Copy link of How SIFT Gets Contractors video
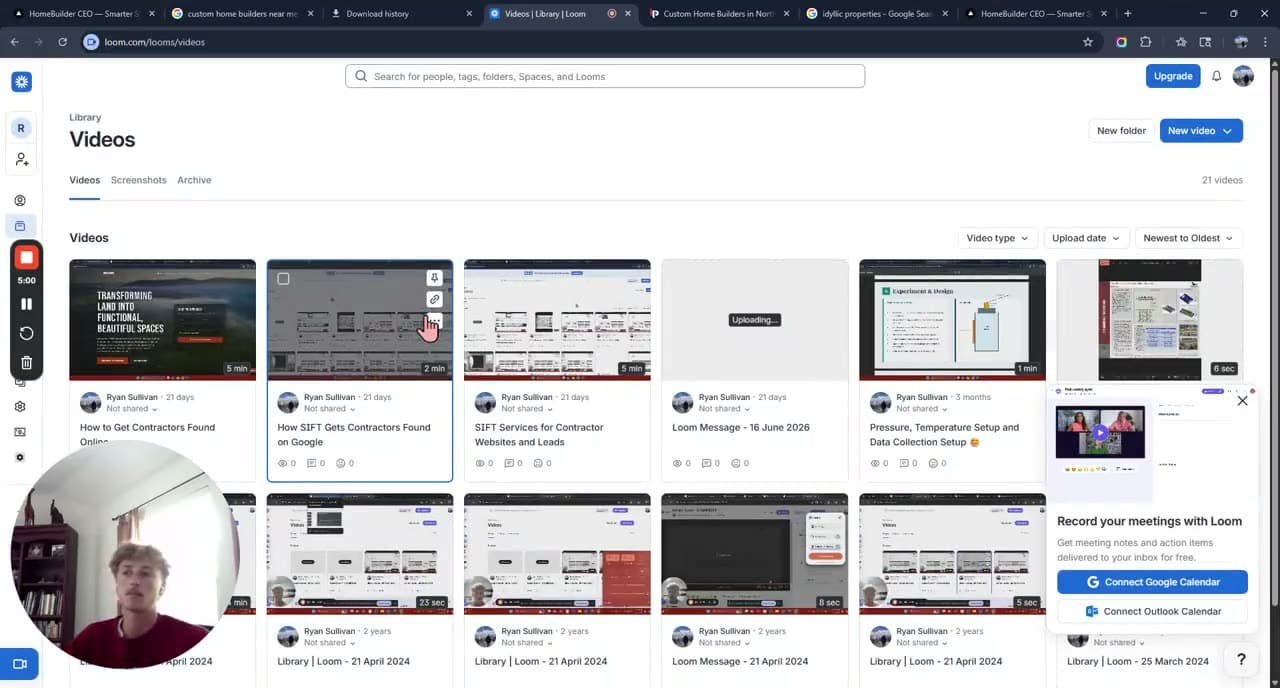 pyautogui.click(x=434, y=299)
